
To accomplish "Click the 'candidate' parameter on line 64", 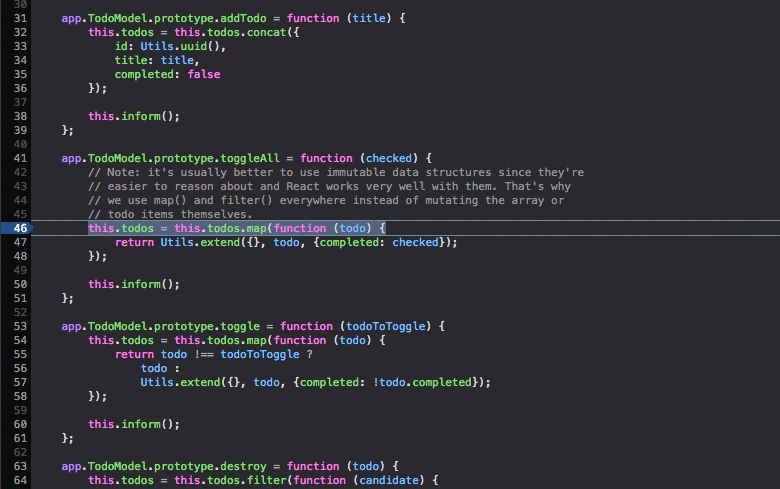I will (x=389, y=480).
